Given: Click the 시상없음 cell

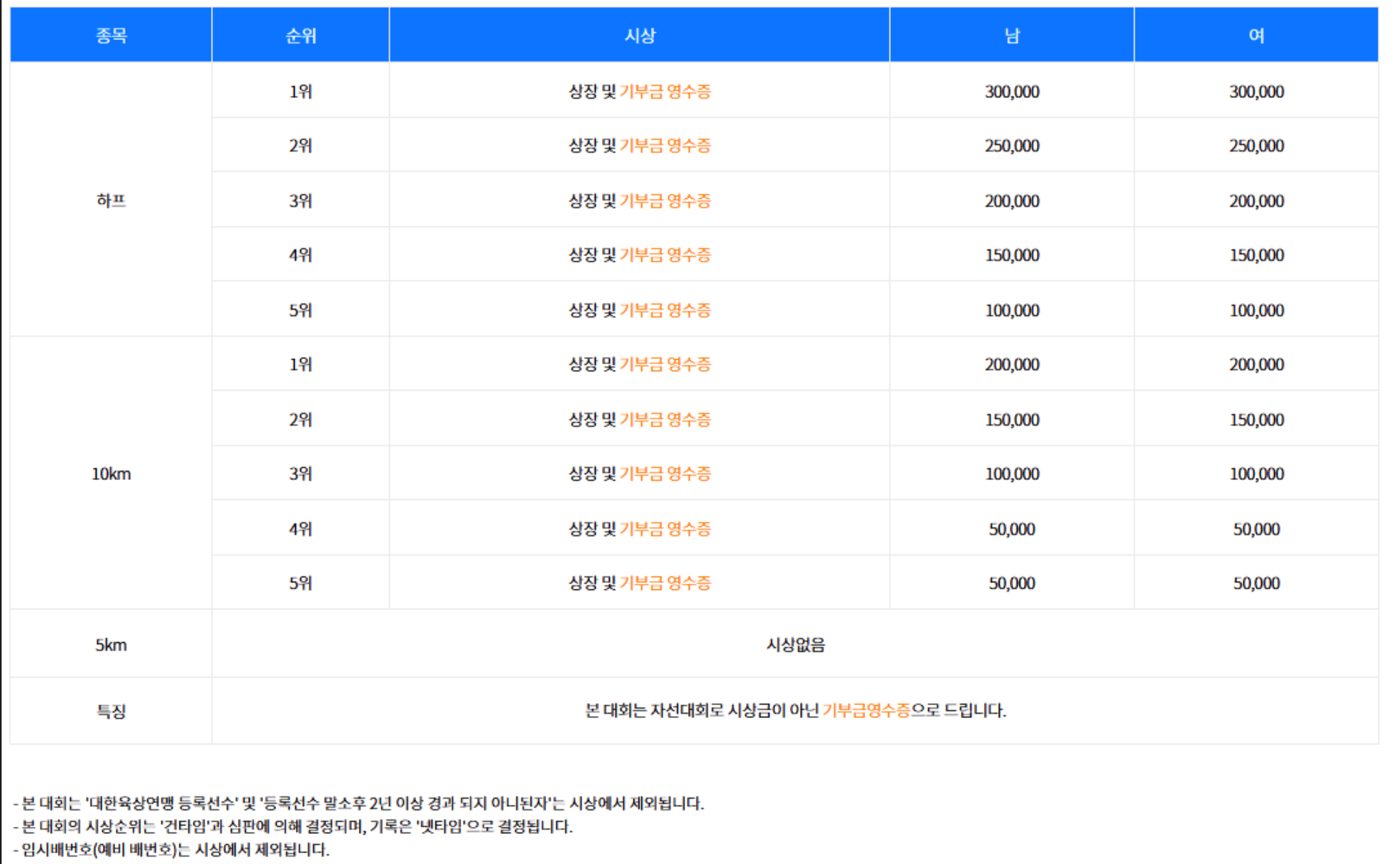Looking at the screenshot, I should point(795,644).
